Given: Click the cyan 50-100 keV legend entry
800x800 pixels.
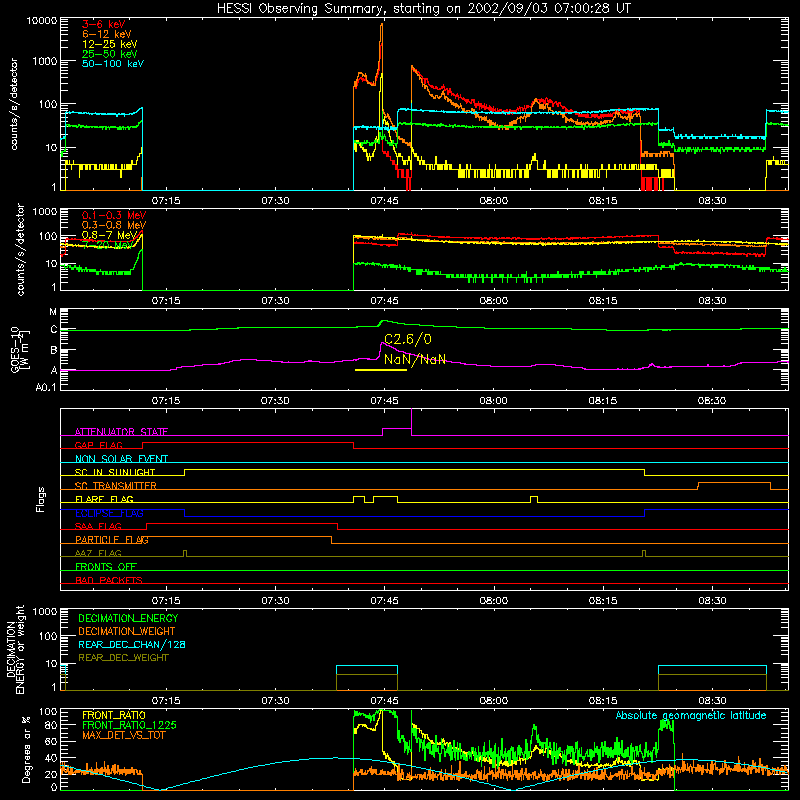Looking at the screenshot, I should pos(113,63).
